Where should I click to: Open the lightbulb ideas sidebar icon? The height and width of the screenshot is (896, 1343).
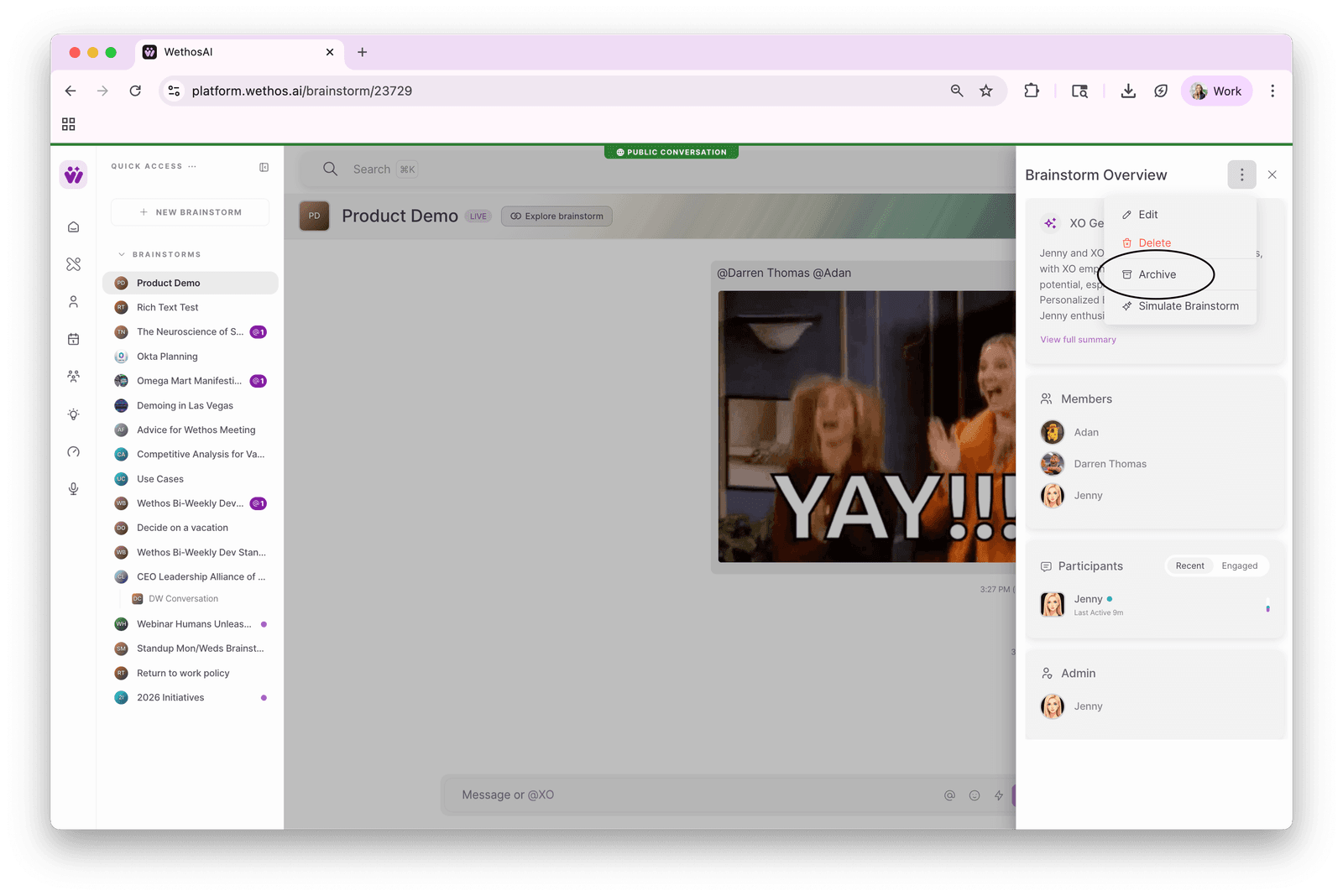pyautogui.click(x=74, y=414)
